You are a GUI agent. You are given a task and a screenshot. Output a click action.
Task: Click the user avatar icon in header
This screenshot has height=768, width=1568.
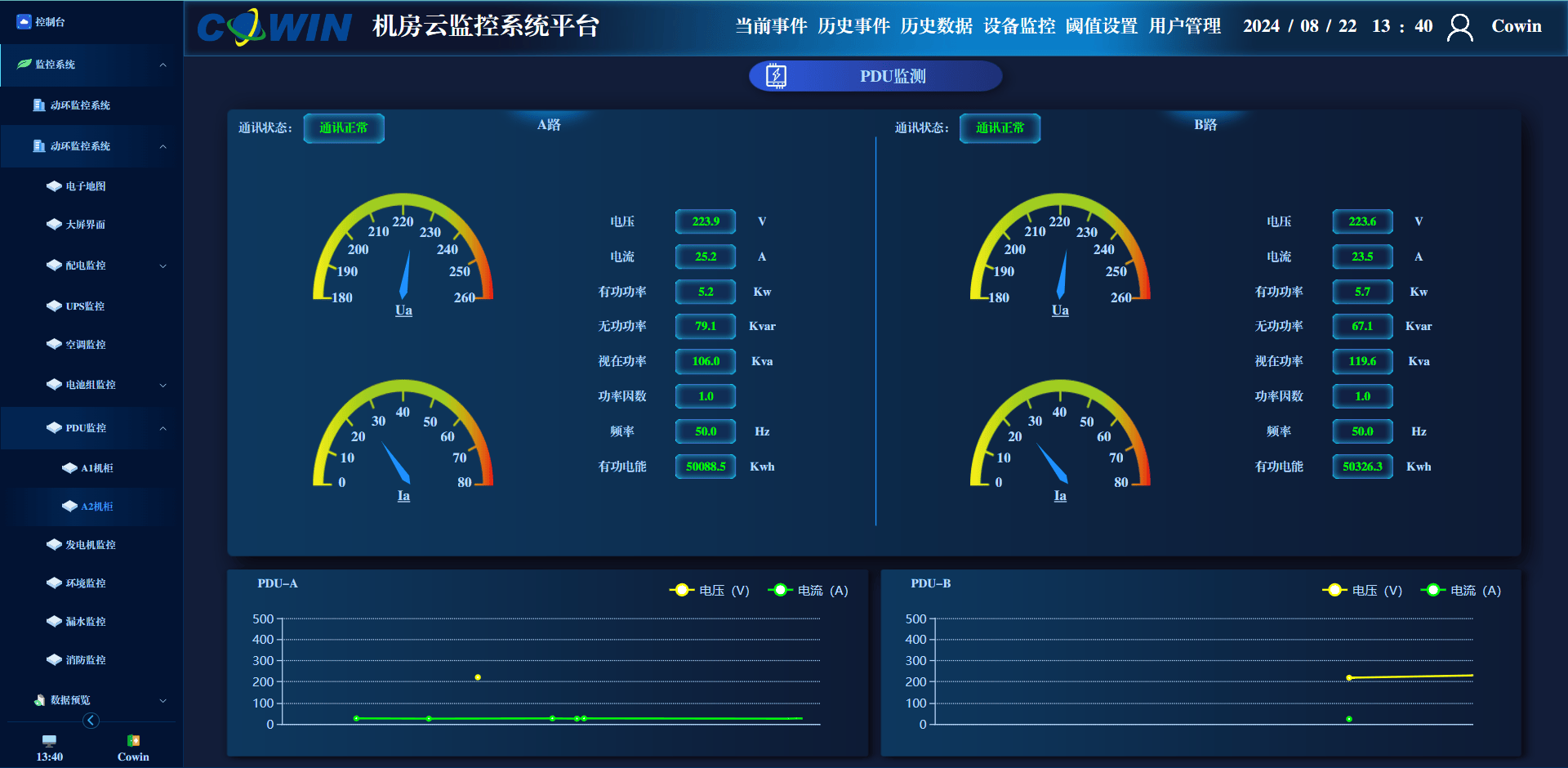click(1460, 27)
